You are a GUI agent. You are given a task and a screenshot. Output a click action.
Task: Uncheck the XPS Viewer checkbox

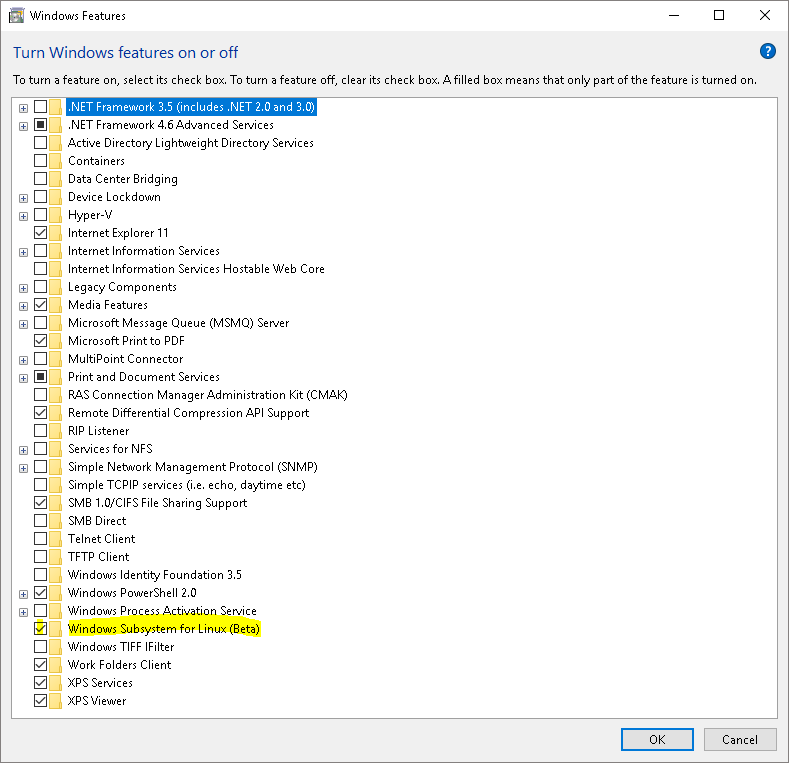click(x=40, y=701)
